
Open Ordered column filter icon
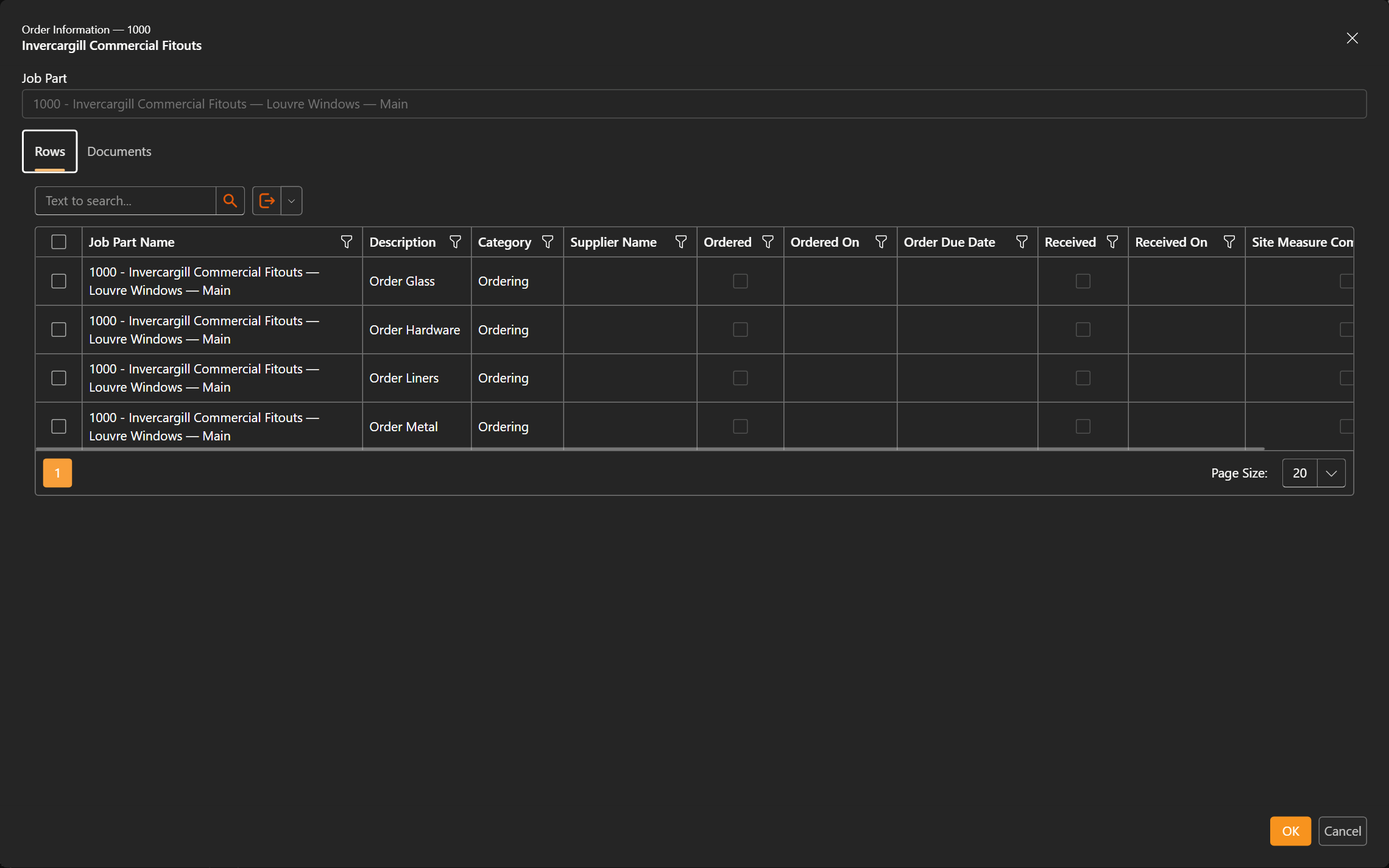click(x=768, y=242)
